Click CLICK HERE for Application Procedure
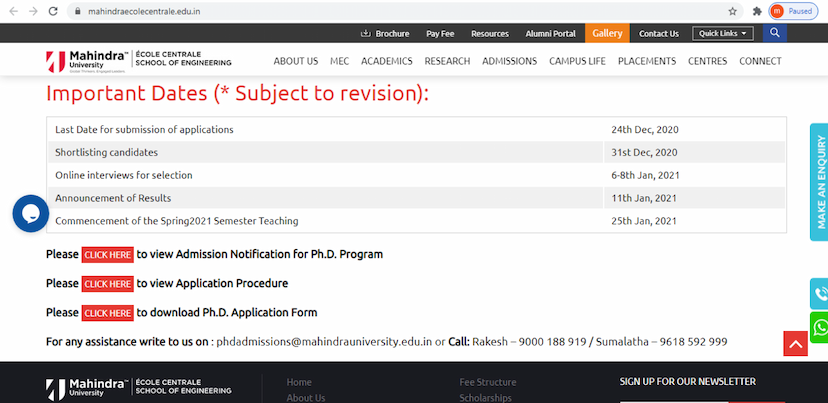This screenshot has width=828, height=403. coord(108,284)
